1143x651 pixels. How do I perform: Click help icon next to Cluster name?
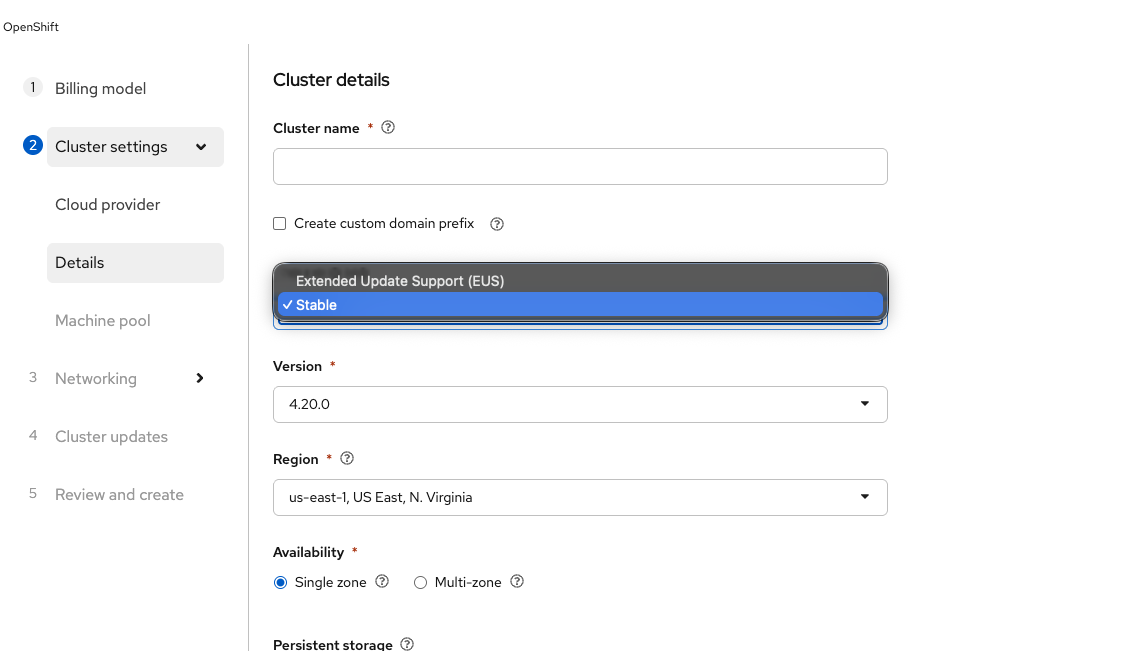pos(389,128)
